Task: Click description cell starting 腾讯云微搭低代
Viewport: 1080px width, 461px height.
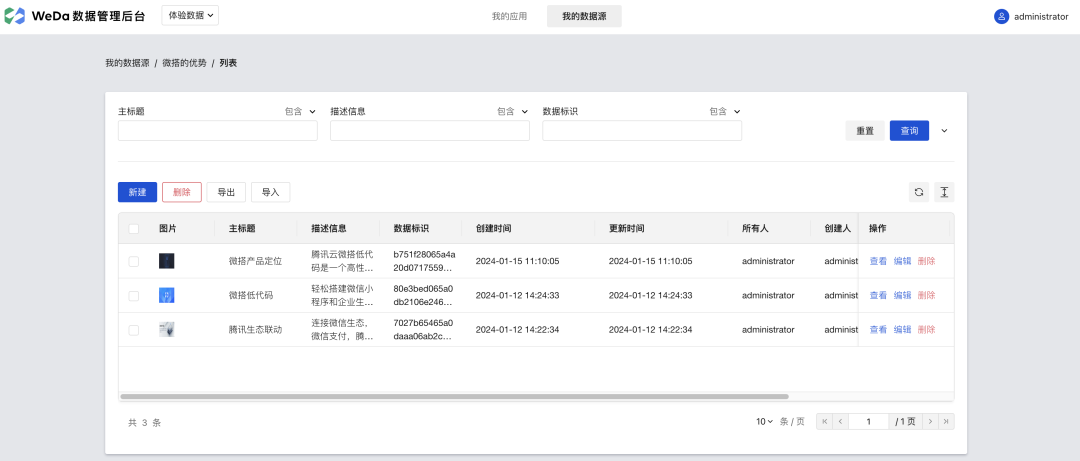Action: pos(342,261)
